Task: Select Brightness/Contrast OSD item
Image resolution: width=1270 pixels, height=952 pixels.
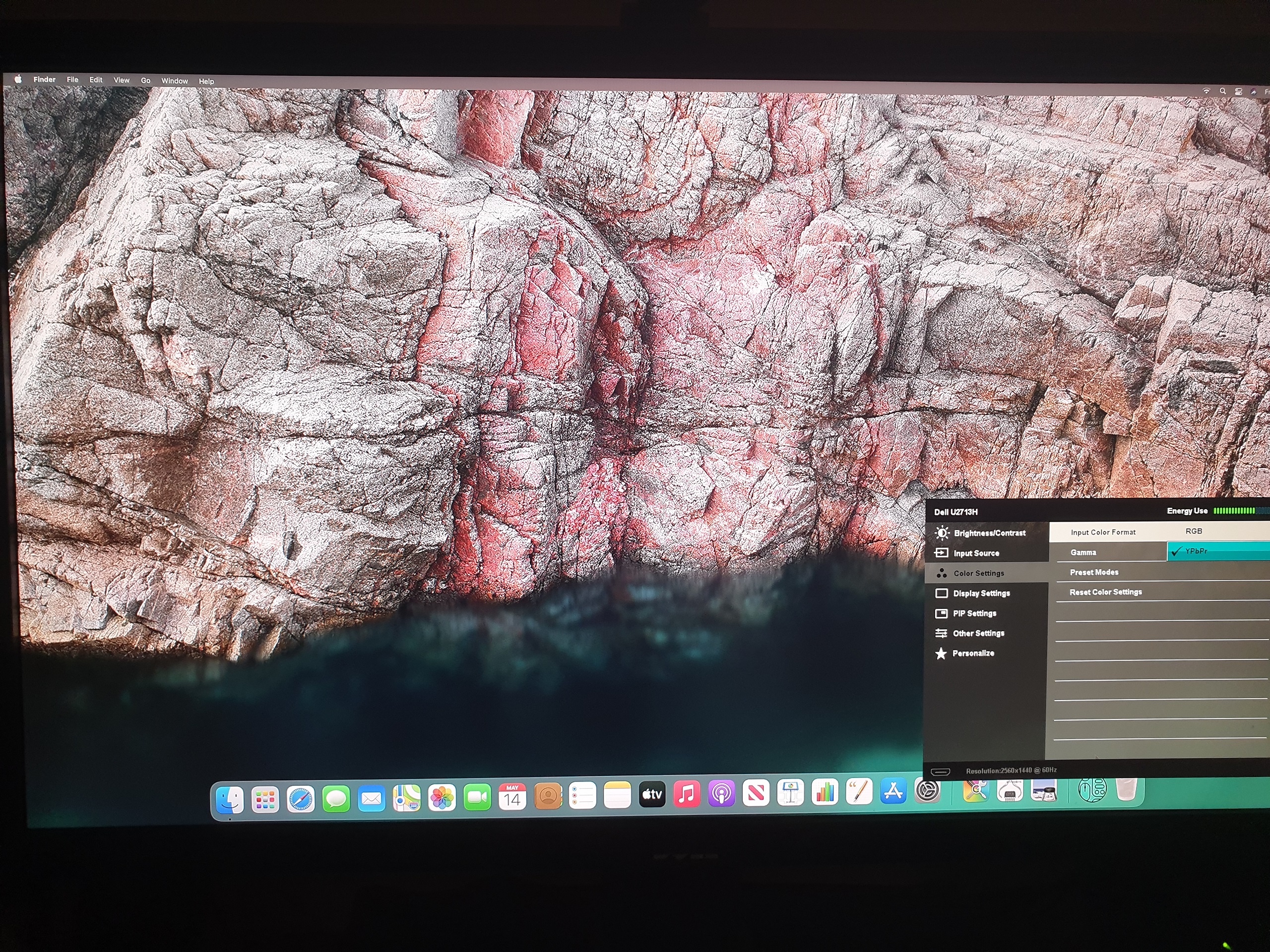Action: (989, 533)
